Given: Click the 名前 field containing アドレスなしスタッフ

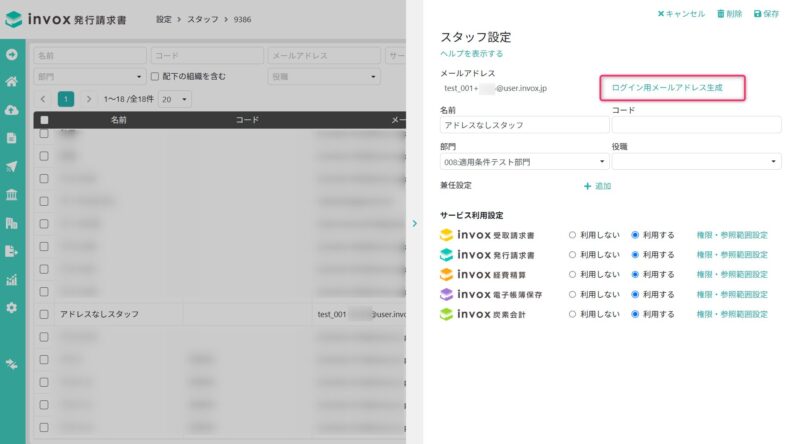Looking at the screenshot, I should pyautogui.click(x=524, y=125).
